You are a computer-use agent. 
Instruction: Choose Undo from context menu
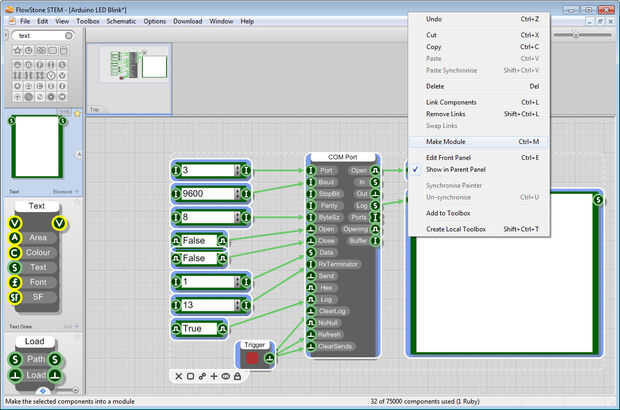point(478,19)
